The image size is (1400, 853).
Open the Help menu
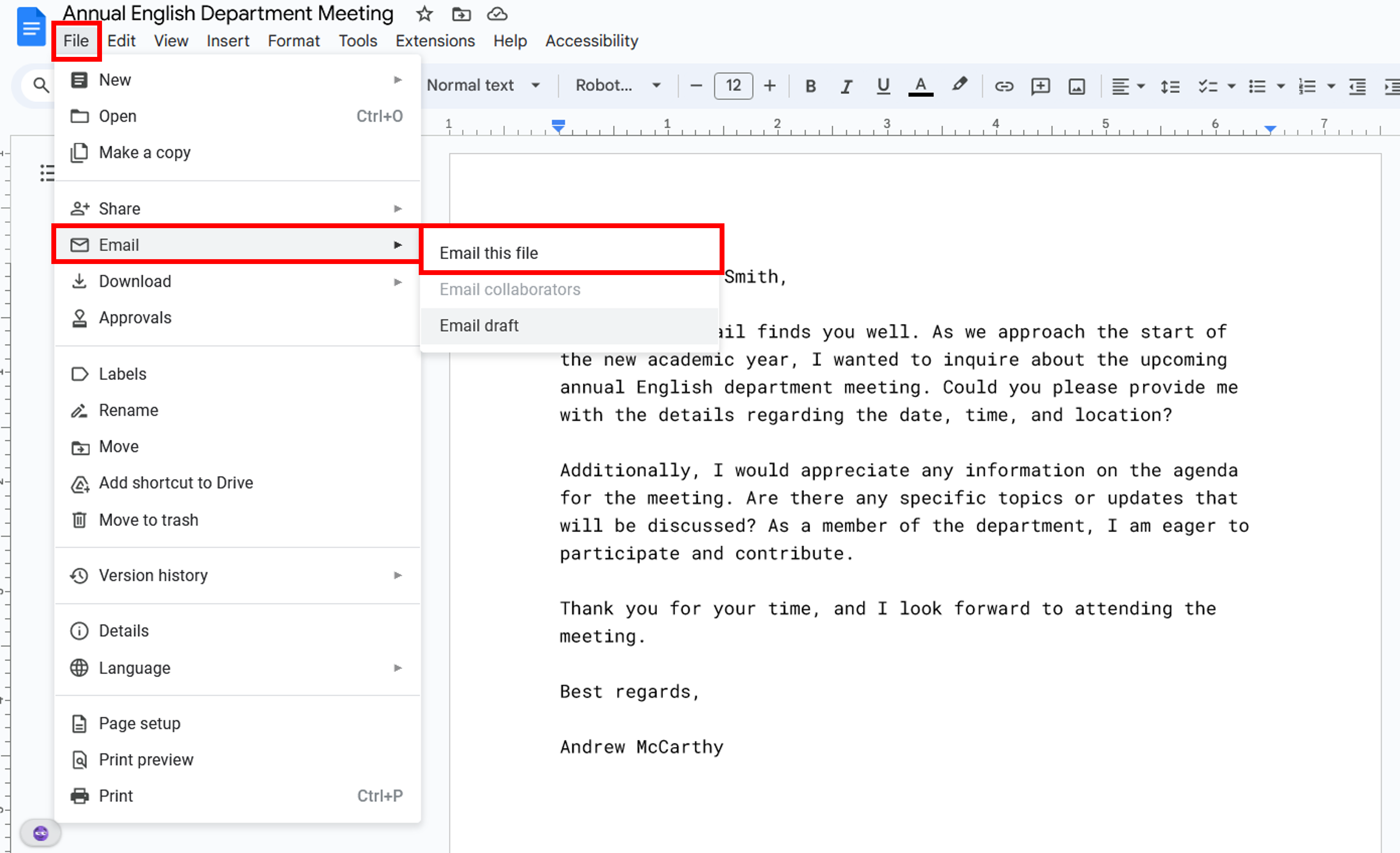coord(510,41)
